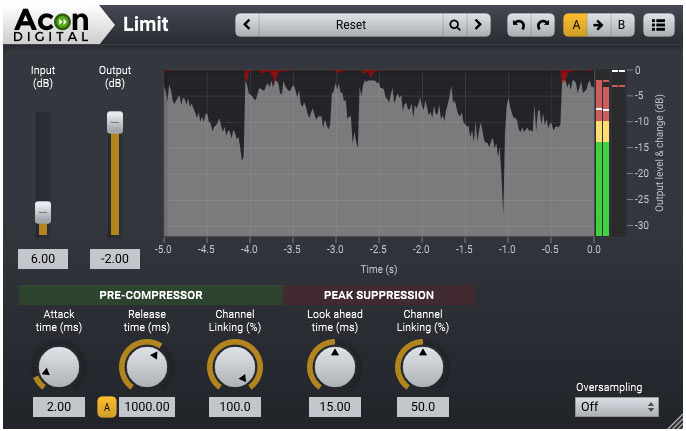Click the Limit plugin title text
Screen dimensions: 686x431
point(145,25)
